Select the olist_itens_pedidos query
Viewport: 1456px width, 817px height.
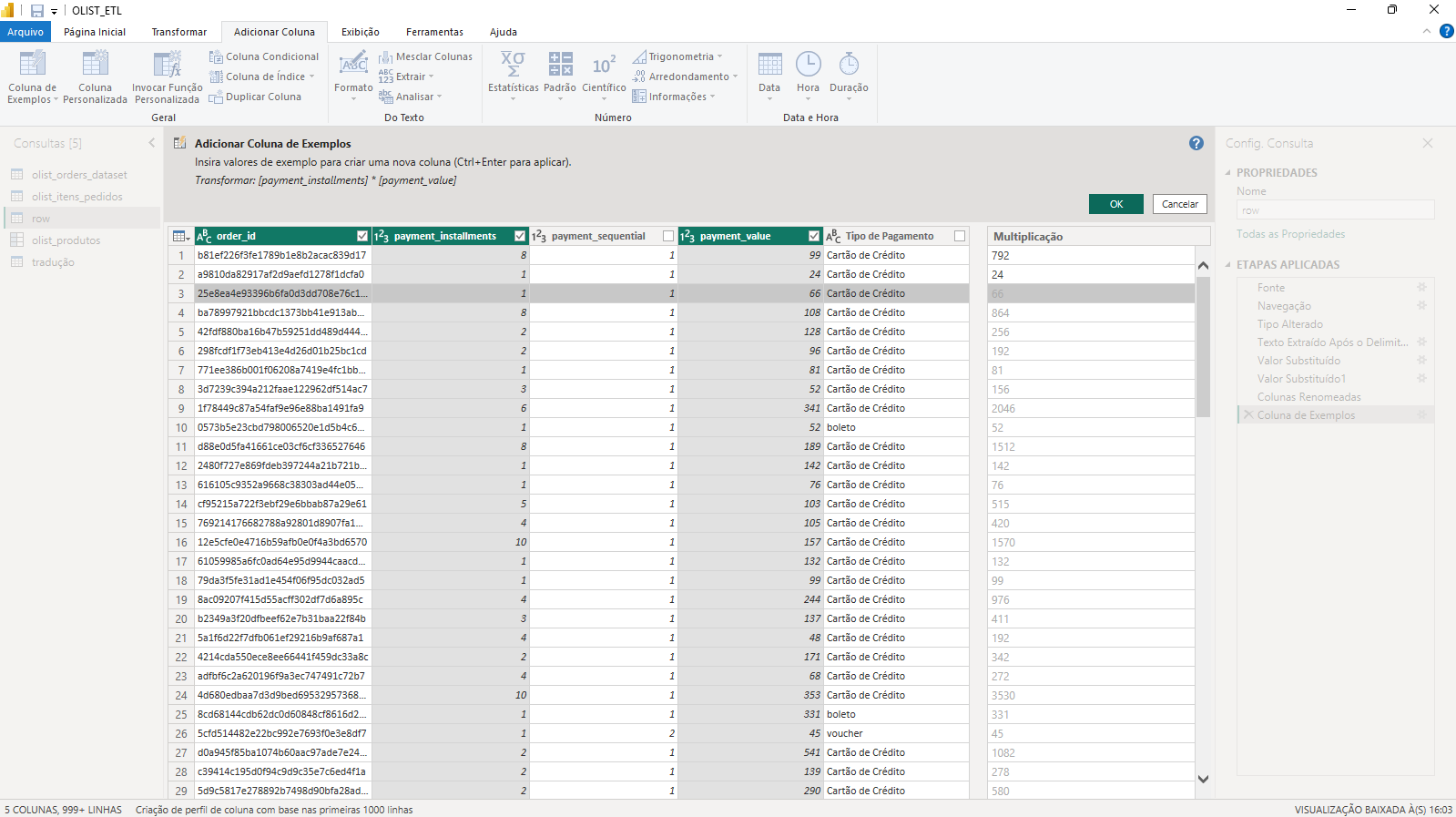point(76,197)
